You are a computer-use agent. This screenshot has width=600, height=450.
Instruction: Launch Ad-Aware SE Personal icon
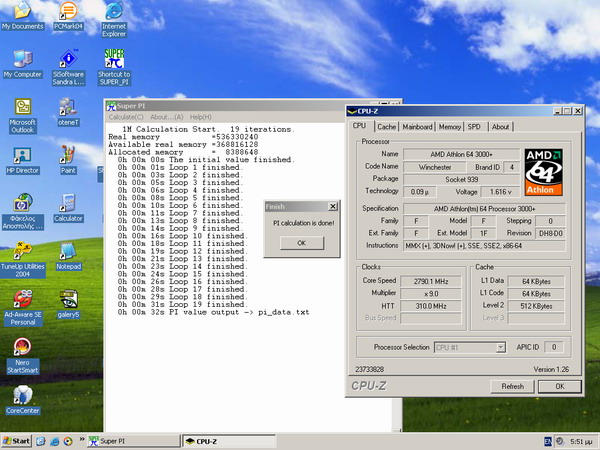tap(23, 308)
